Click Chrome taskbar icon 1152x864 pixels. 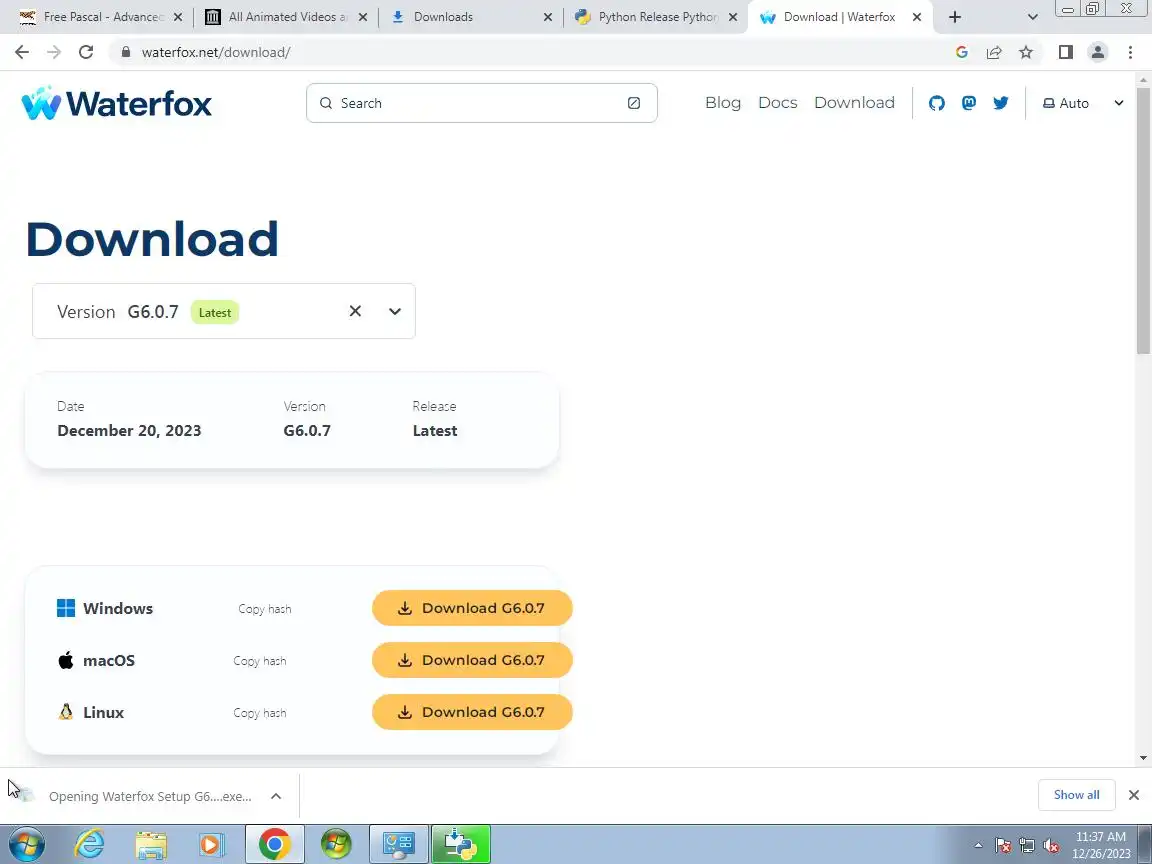coord(274,844)
